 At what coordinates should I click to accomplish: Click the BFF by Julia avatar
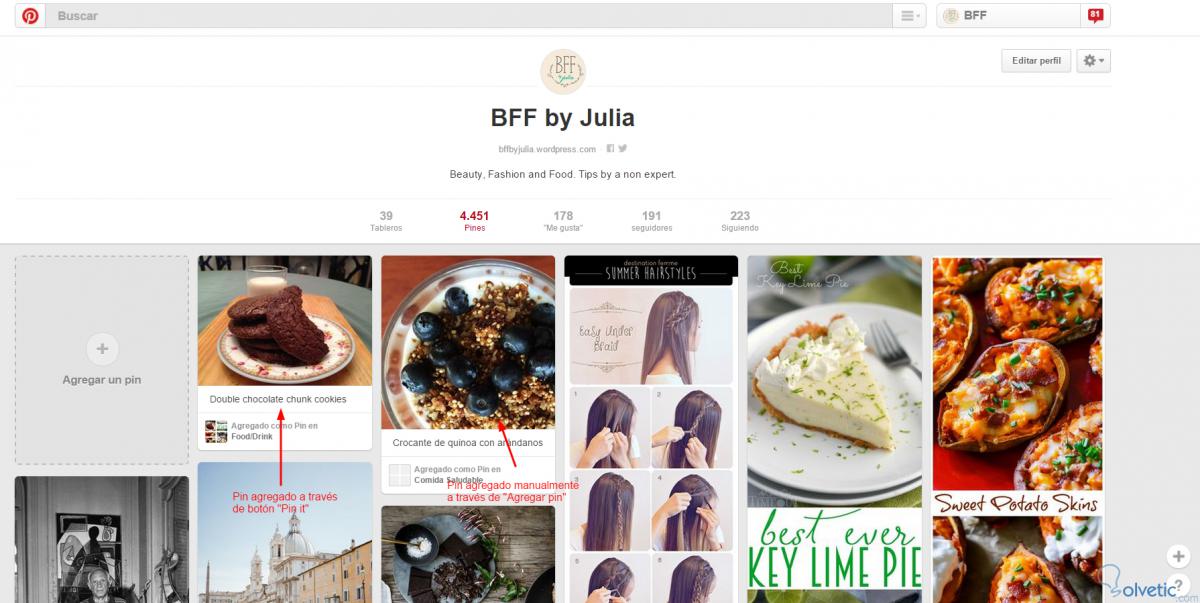[563, 72]
